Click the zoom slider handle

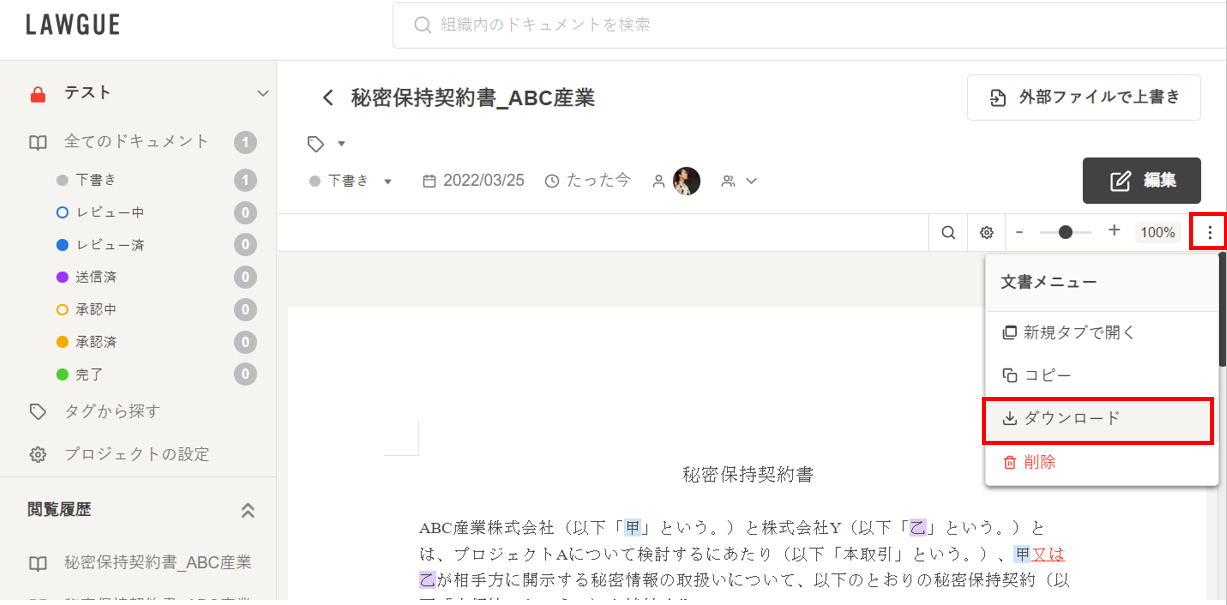[x=1065, y=232]
